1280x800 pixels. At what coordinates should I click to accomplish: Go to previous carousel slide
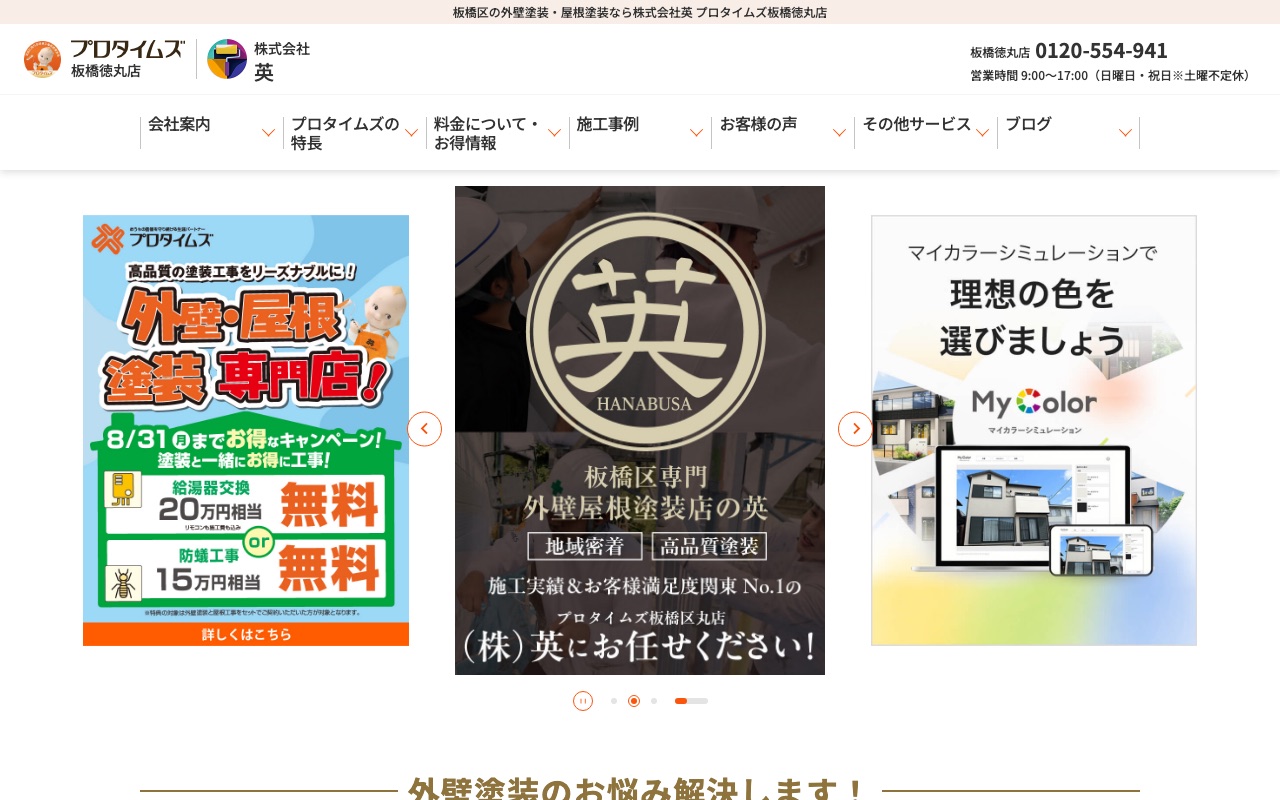click(x=424, y=429)
